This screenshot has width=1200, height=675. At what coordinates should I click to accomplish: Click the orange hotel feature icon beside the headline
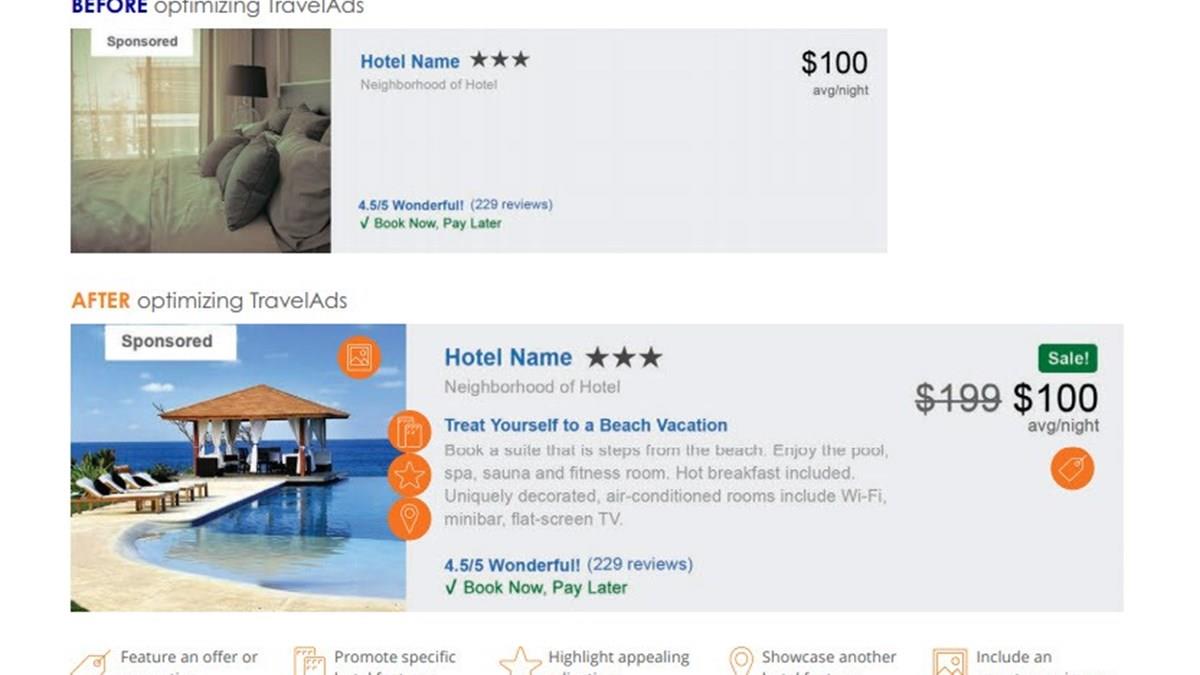click(409, 432)
